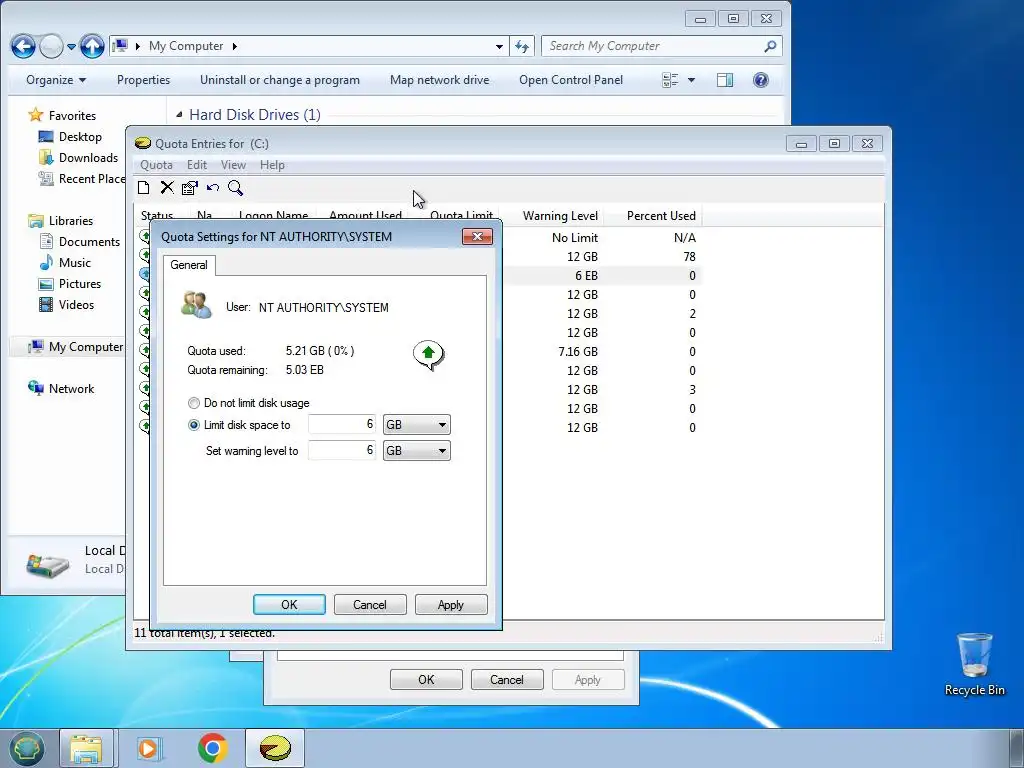Image resolution: width=1024 pixels, height=768 pixels.
Task: Open the Edit menu in Quota Entries
Action: (x=197, y=165)
